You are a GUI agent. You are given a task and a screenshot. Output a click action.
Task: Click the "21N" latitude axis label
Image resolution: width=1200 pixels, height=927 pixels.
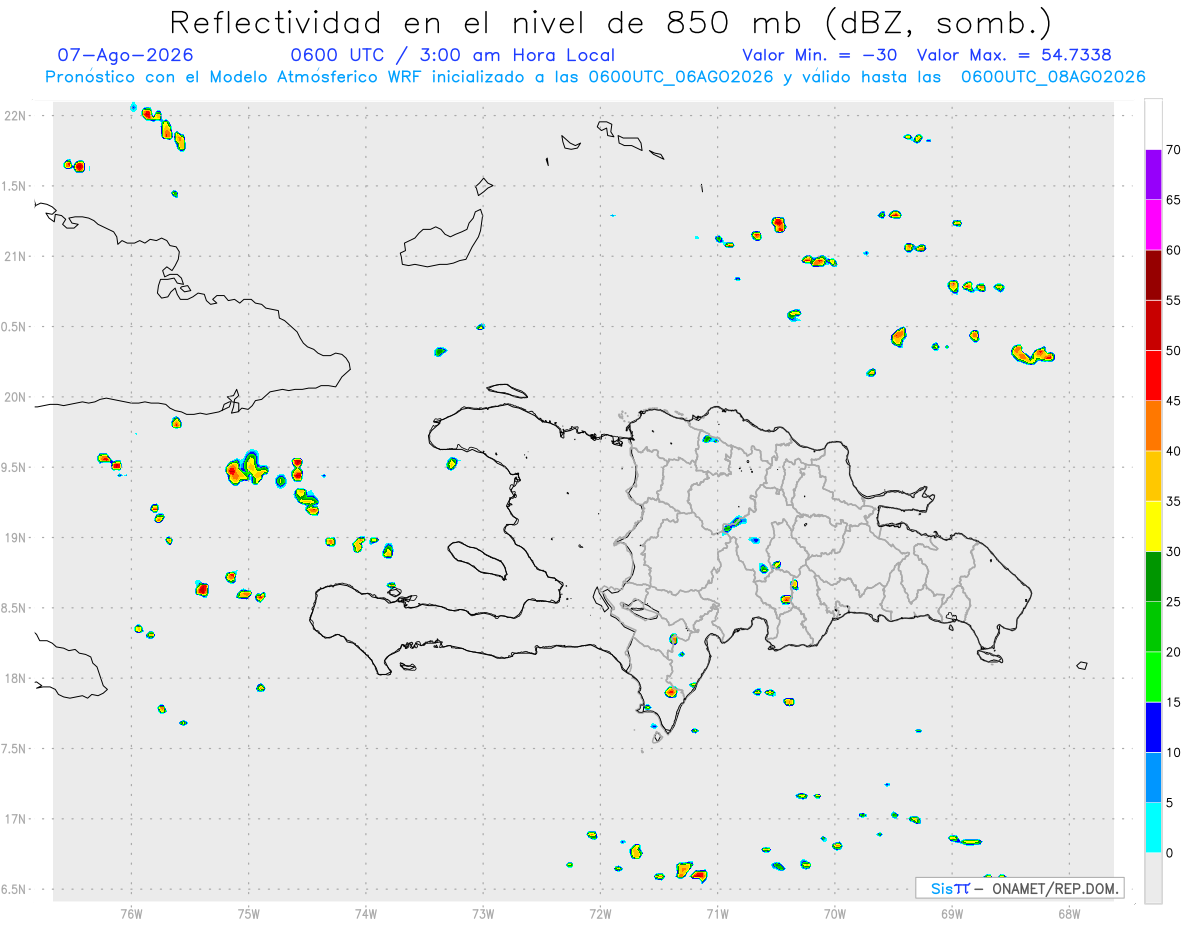[17, 256]
